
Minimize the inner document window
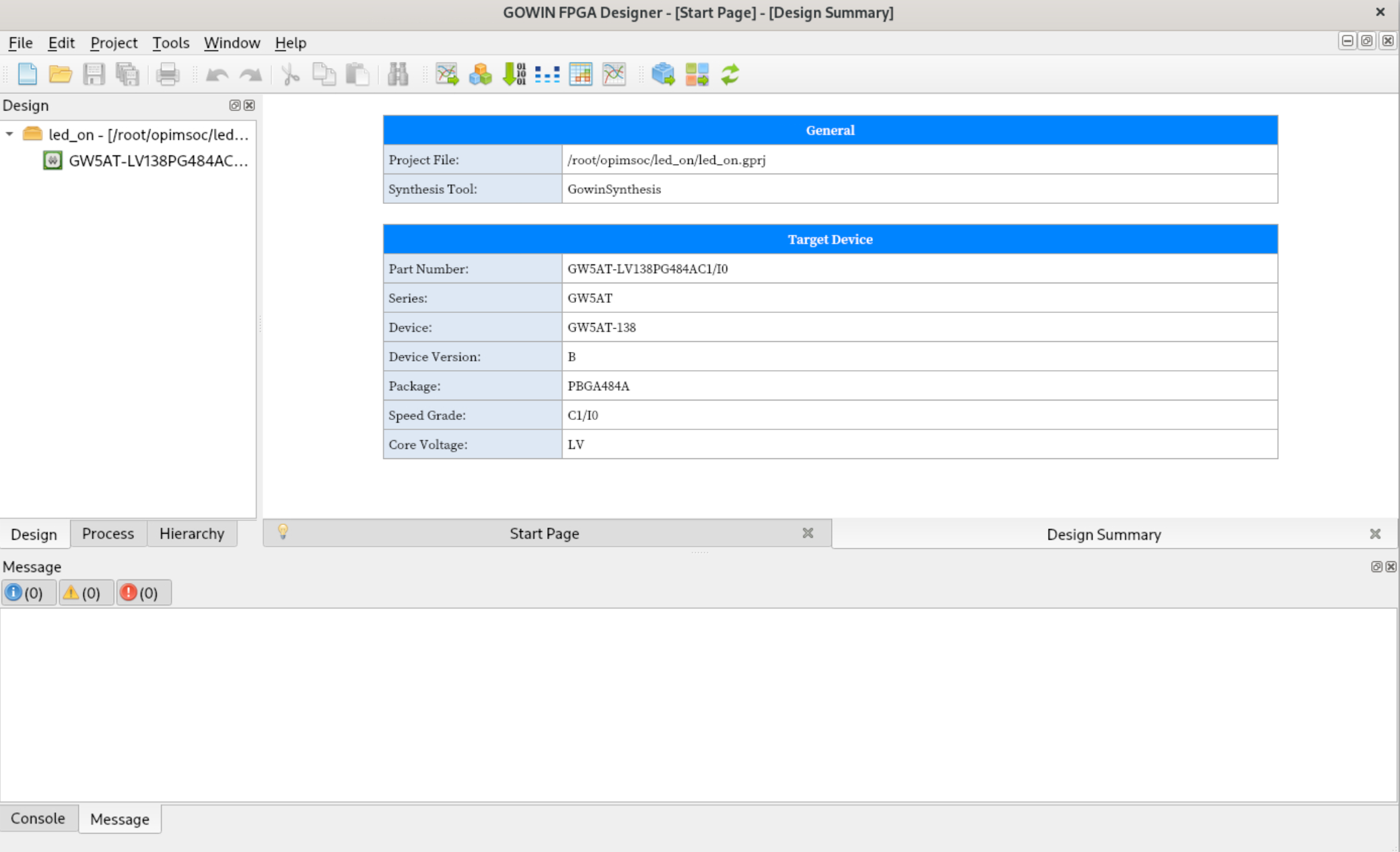point(1347,41)
